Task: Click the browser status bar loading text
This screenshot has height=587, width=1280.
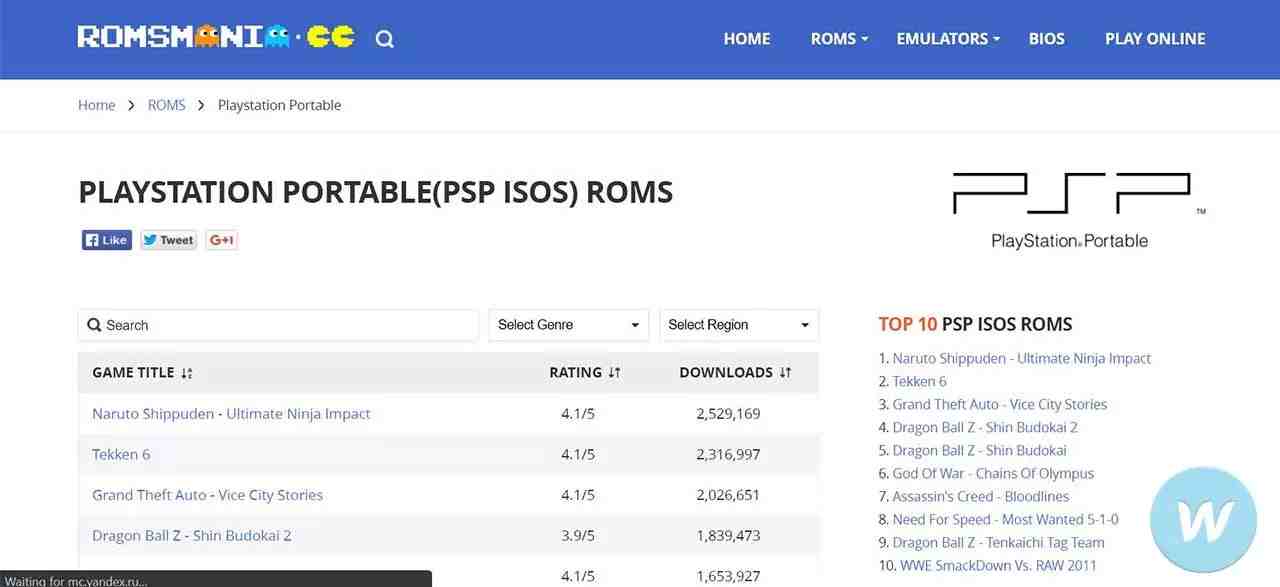Action: tap(76, 581)
